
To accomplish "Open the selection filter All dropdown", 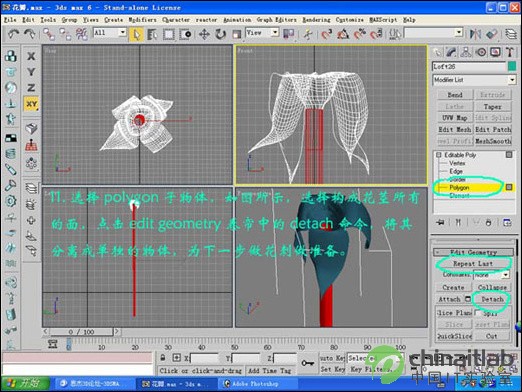I will click(109, 33).
